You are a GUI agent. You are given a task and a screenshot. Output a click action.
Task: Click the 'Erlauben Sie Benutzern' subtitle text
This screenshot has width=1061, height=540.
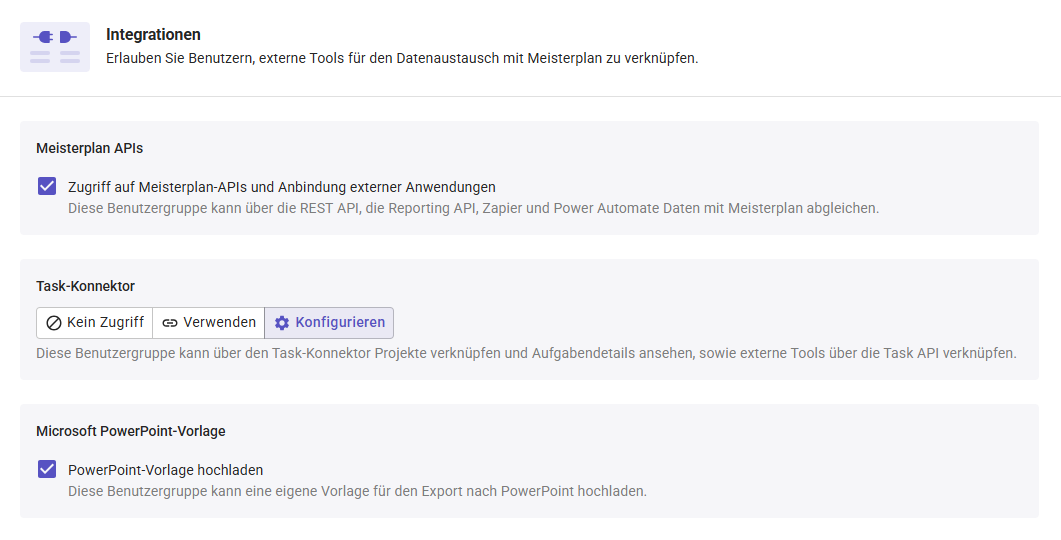click(x=401, y=58)
